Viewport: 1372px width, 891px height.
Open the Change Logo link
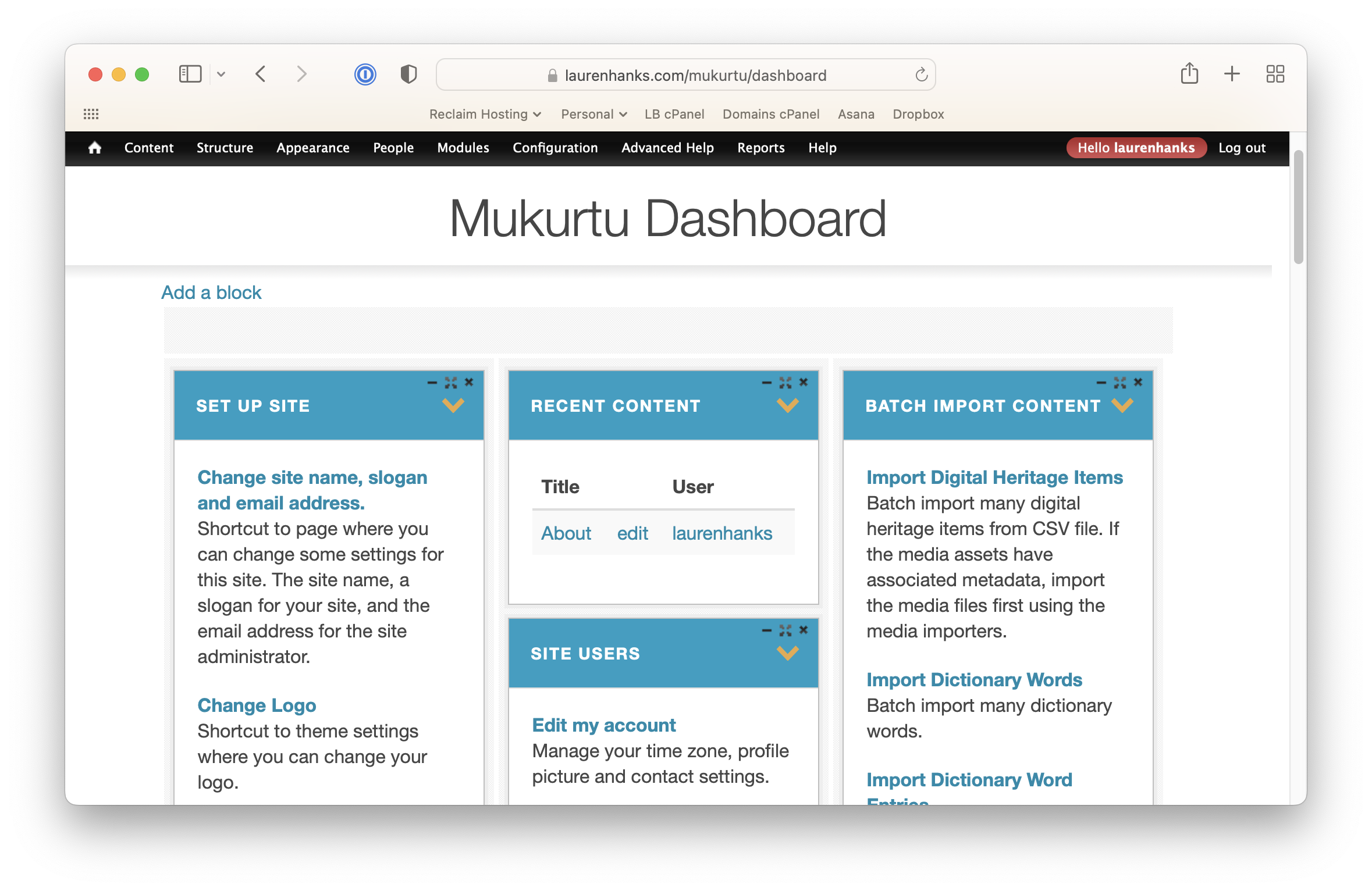tap(257, 705)
